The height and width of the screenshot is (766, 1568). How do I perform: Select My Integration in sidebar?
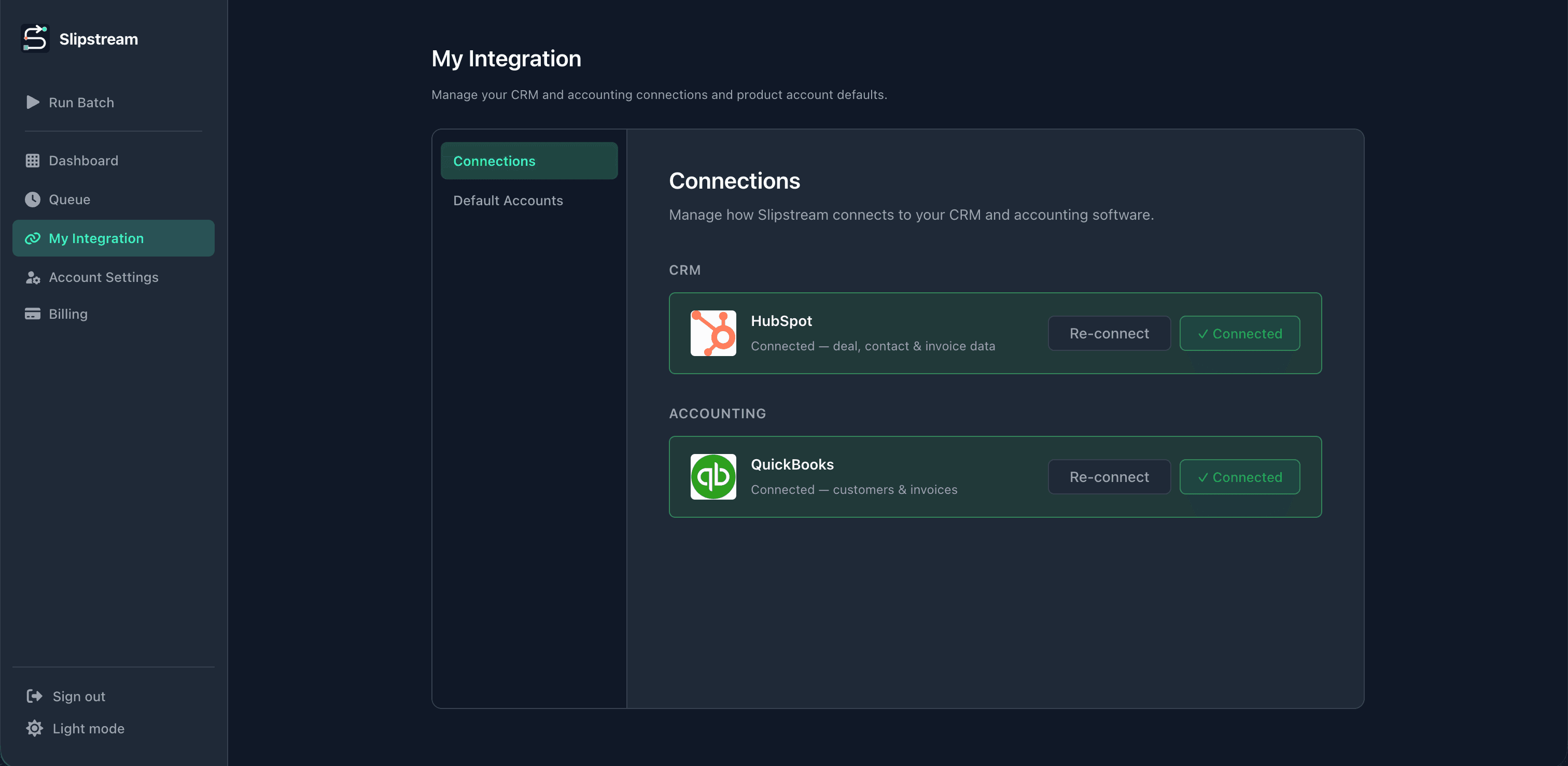(113, 238)
